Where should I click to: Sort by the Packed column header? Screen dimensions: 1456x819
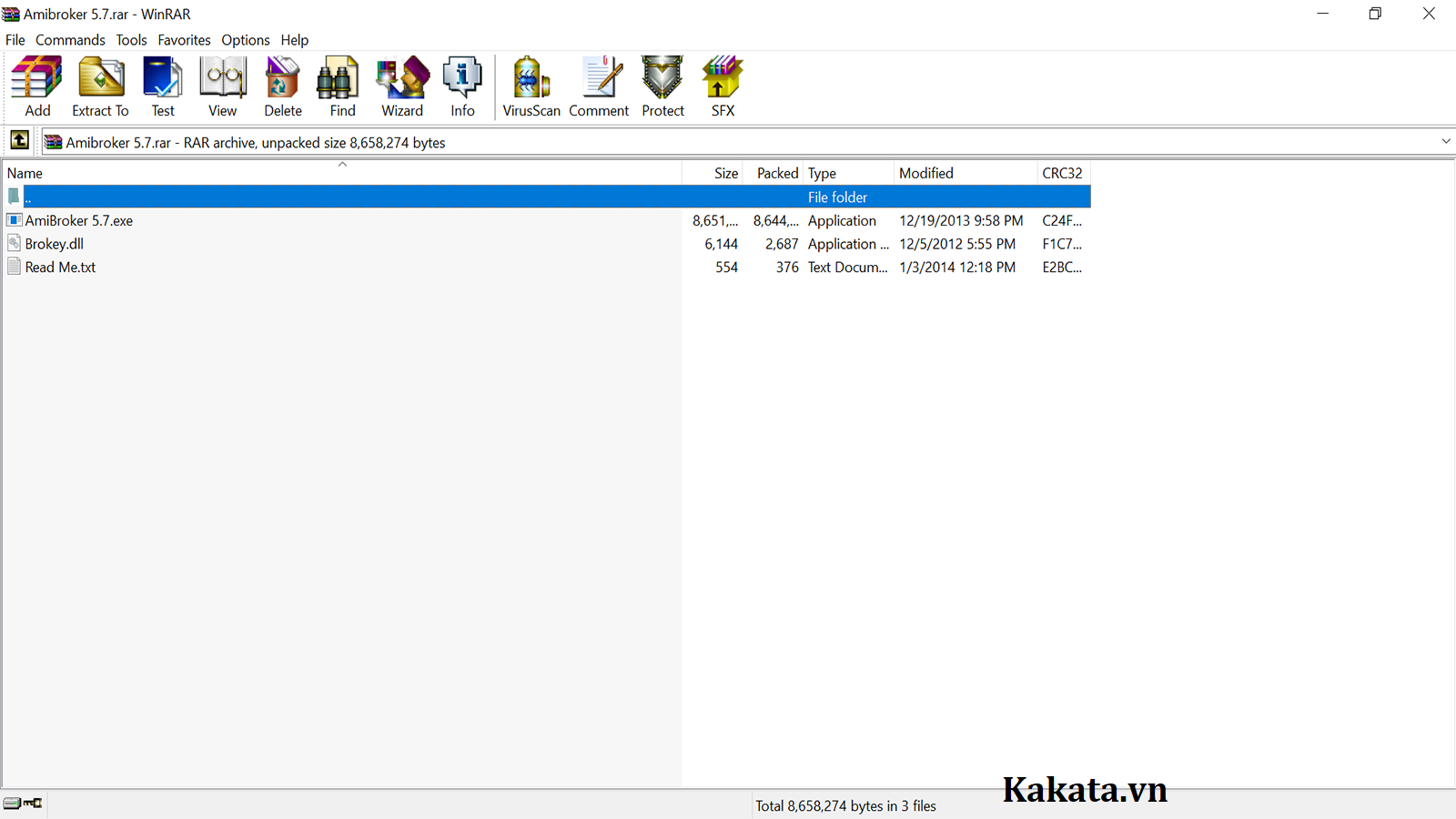pyautogui.click(x=773, y=173)
